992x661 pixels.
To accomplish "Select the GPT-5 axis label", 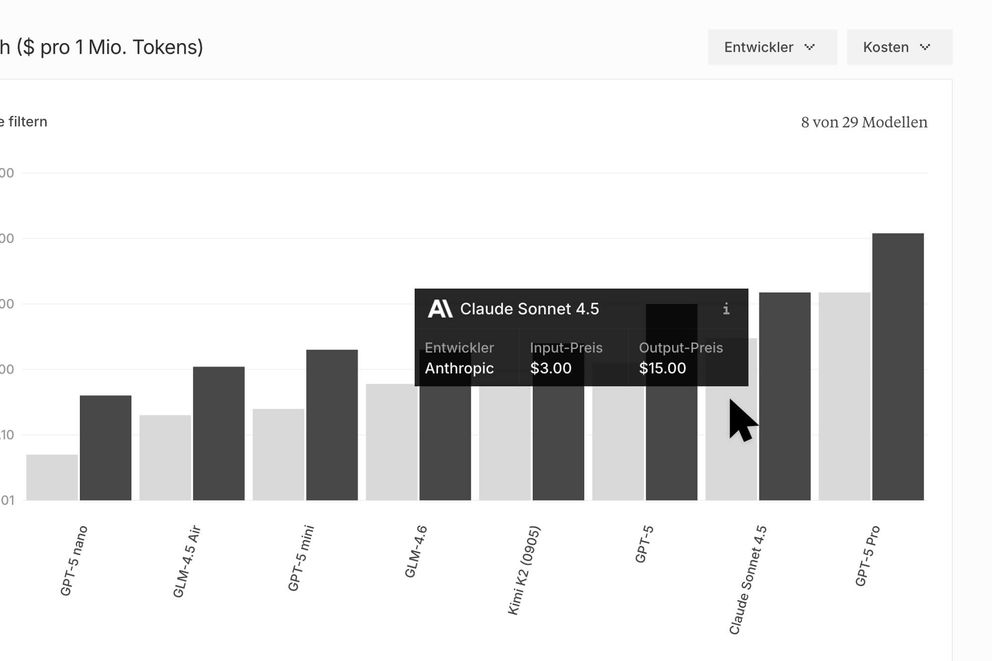I will pos(645,544).
